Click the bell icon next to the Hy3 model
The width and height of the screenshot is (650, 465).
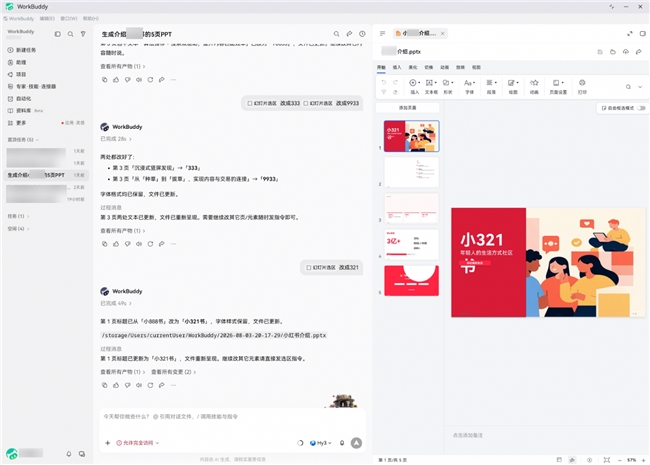(342, 443)
